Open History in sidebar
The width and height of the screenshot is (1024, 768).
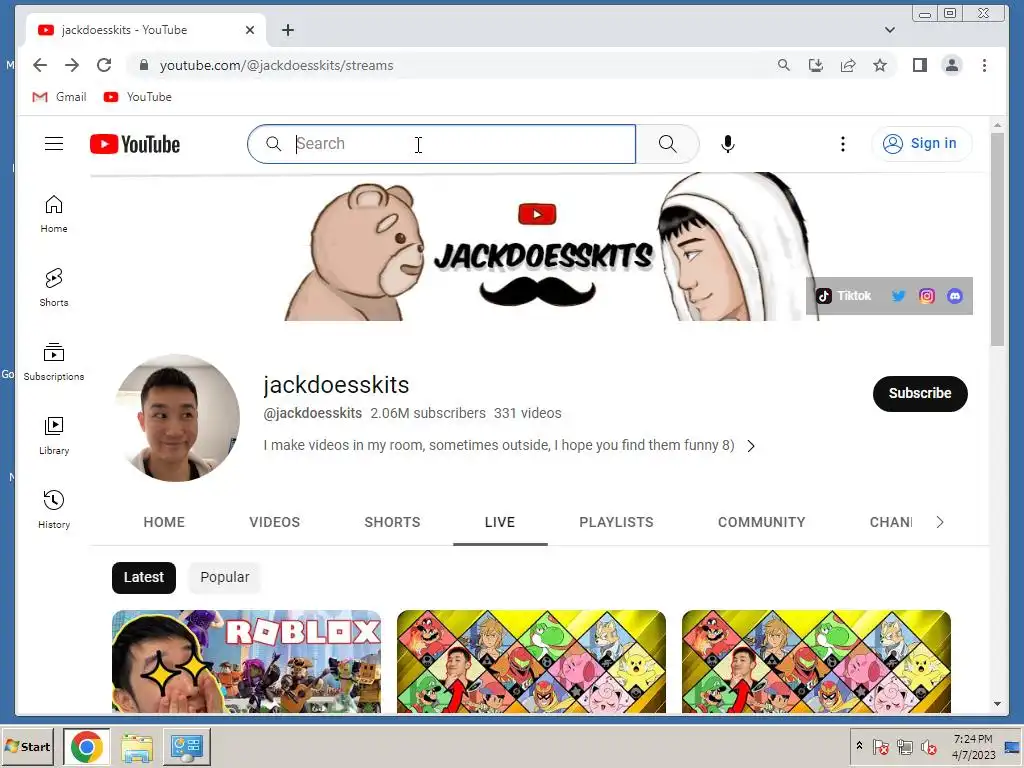[x=54, y=510]
